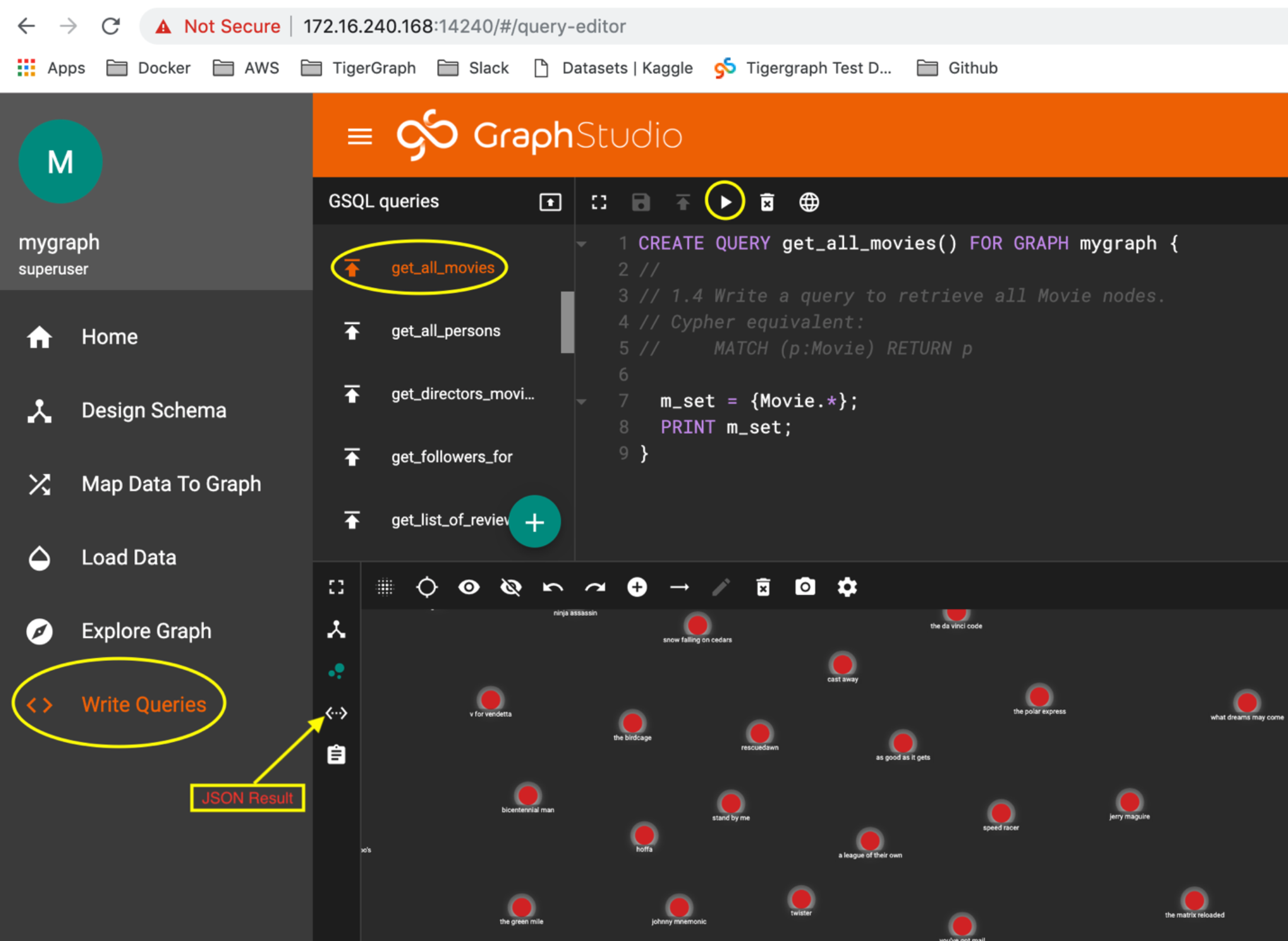1288x941 pixels.
Task: Delete the current query
Action: (x=767, y=203)
